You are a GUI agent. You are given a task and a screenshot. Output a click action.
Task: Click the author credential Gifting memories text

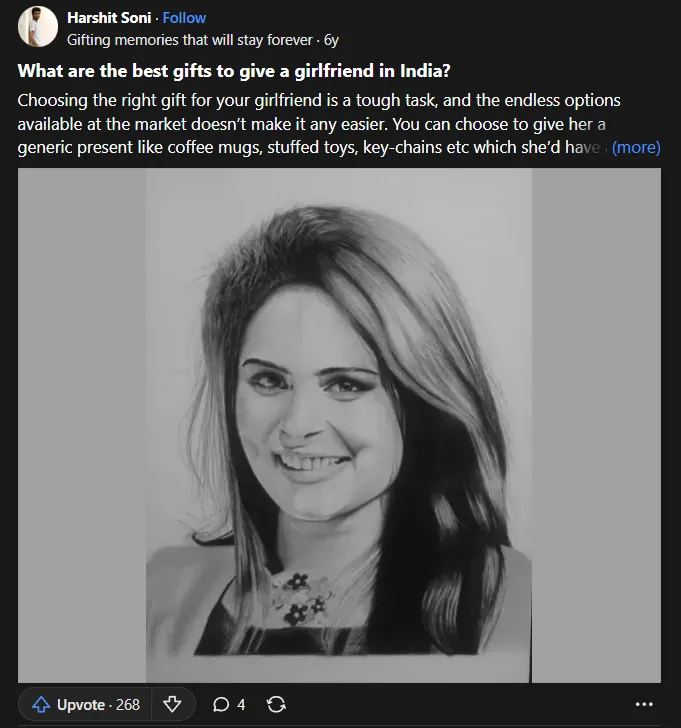tap(189, 40)
